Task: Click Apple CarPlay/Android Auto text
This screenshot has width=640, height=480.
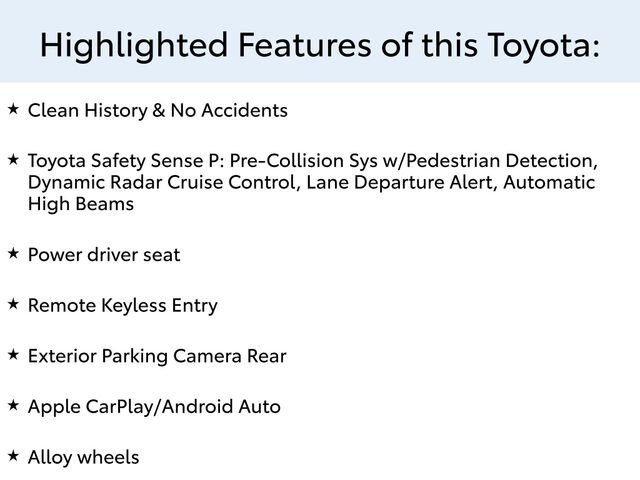Action: pyautogui.click(x=154, y=407)
